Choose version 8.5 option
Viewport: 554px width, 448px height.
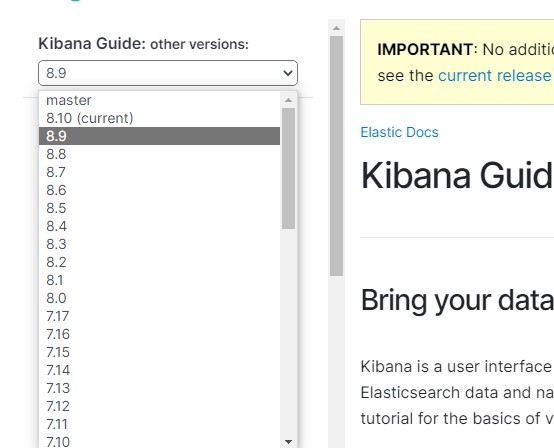(x=159, y=208)
